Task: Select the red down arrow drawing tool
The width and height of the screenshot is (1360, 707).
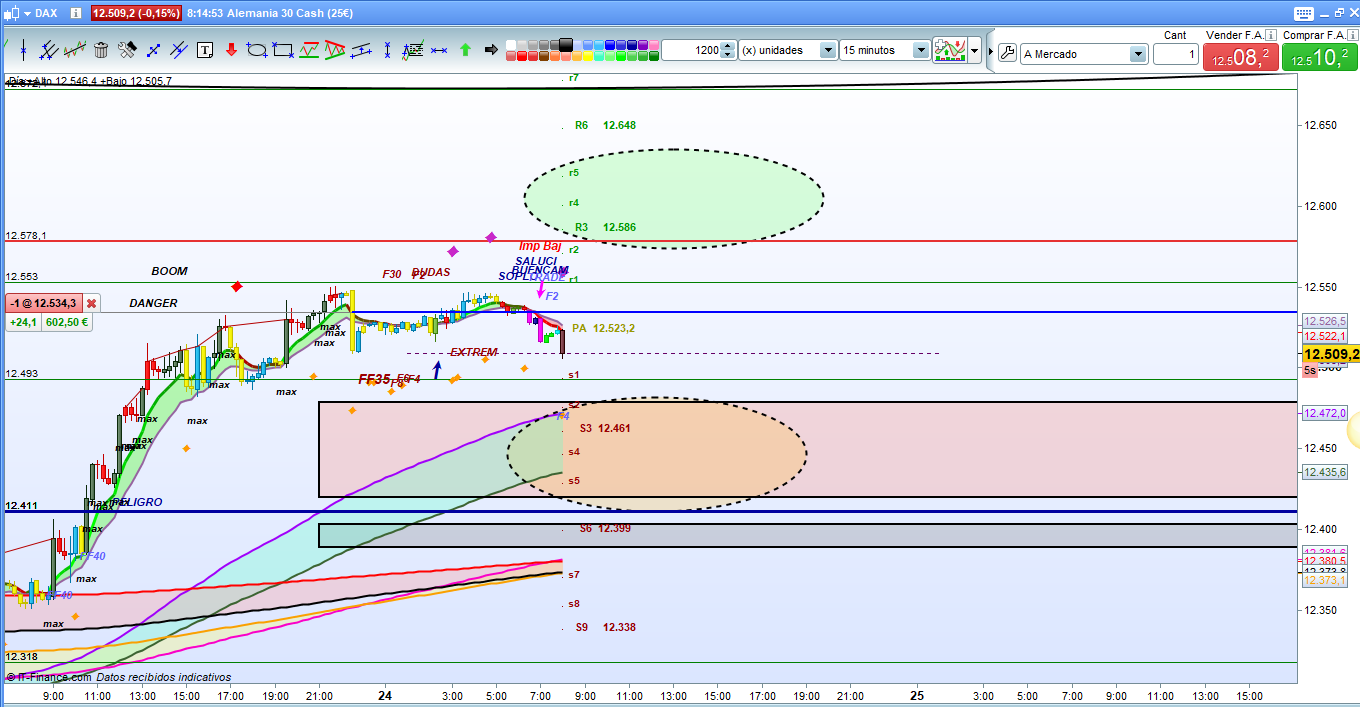Action: [x=231, y=50]
